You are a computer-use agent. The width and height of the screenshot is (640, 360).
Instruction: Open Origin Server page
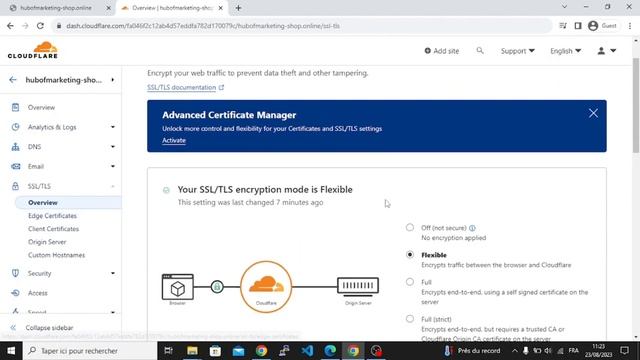pos(47,242)
